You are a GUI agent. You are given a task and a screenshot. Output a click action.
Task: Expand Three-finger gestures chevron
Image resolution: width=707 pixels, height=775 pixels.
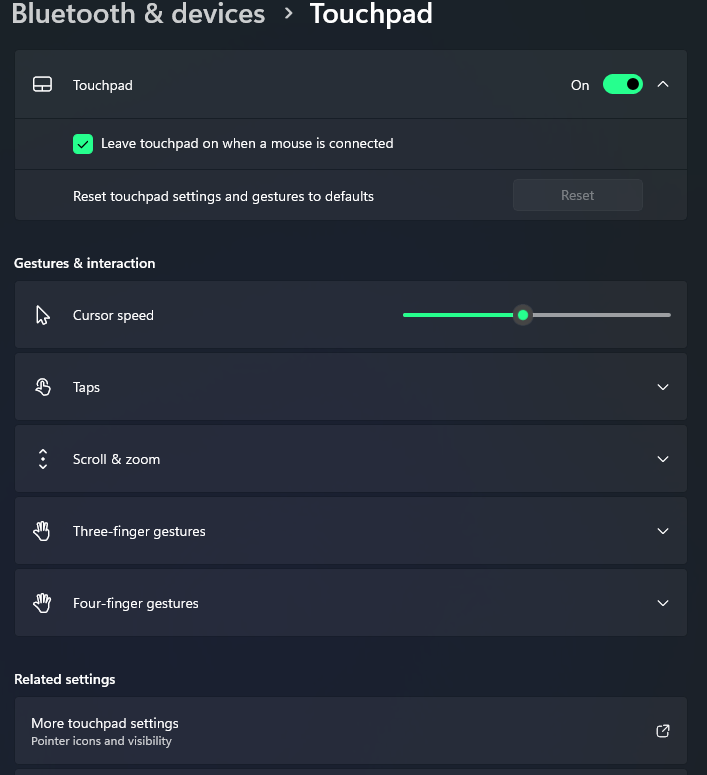(x=663, y=531)
